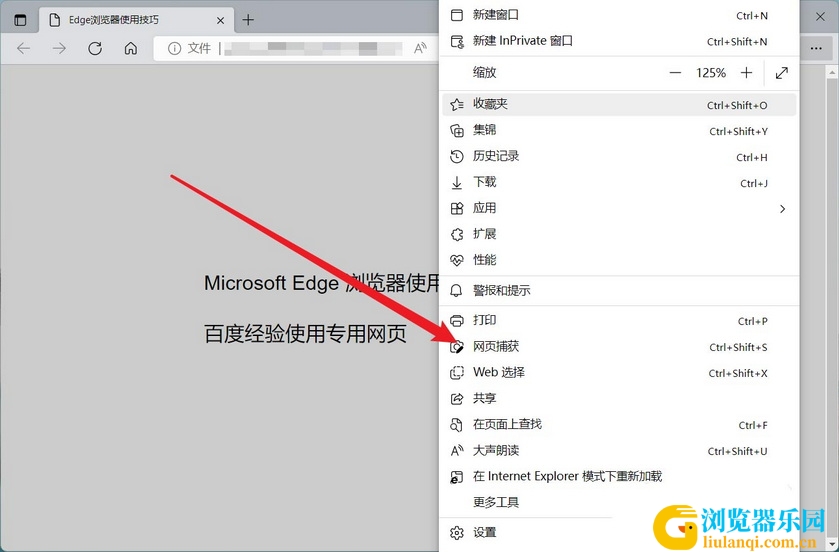Select 在页面上查找 find on page item
Screen dimensions: 839x552
pos(619,425)
